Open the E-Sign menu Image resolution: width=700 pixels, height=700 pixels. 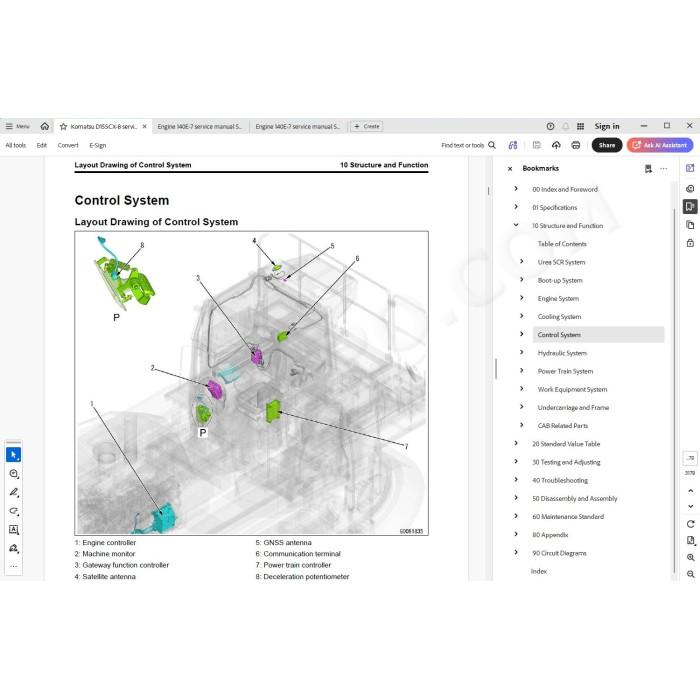tap(98, 145)
